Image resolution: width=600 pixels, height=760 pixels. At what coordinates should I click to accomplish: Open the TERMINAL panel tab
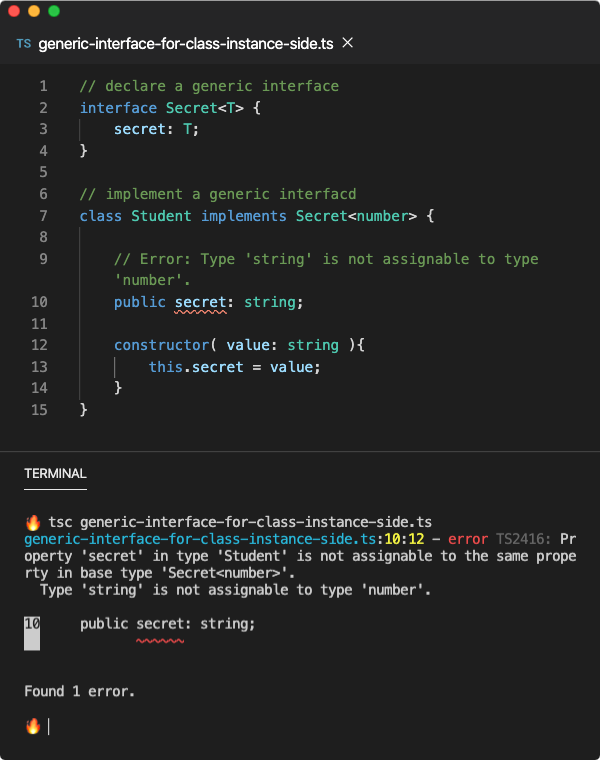(x=55, y=474)
